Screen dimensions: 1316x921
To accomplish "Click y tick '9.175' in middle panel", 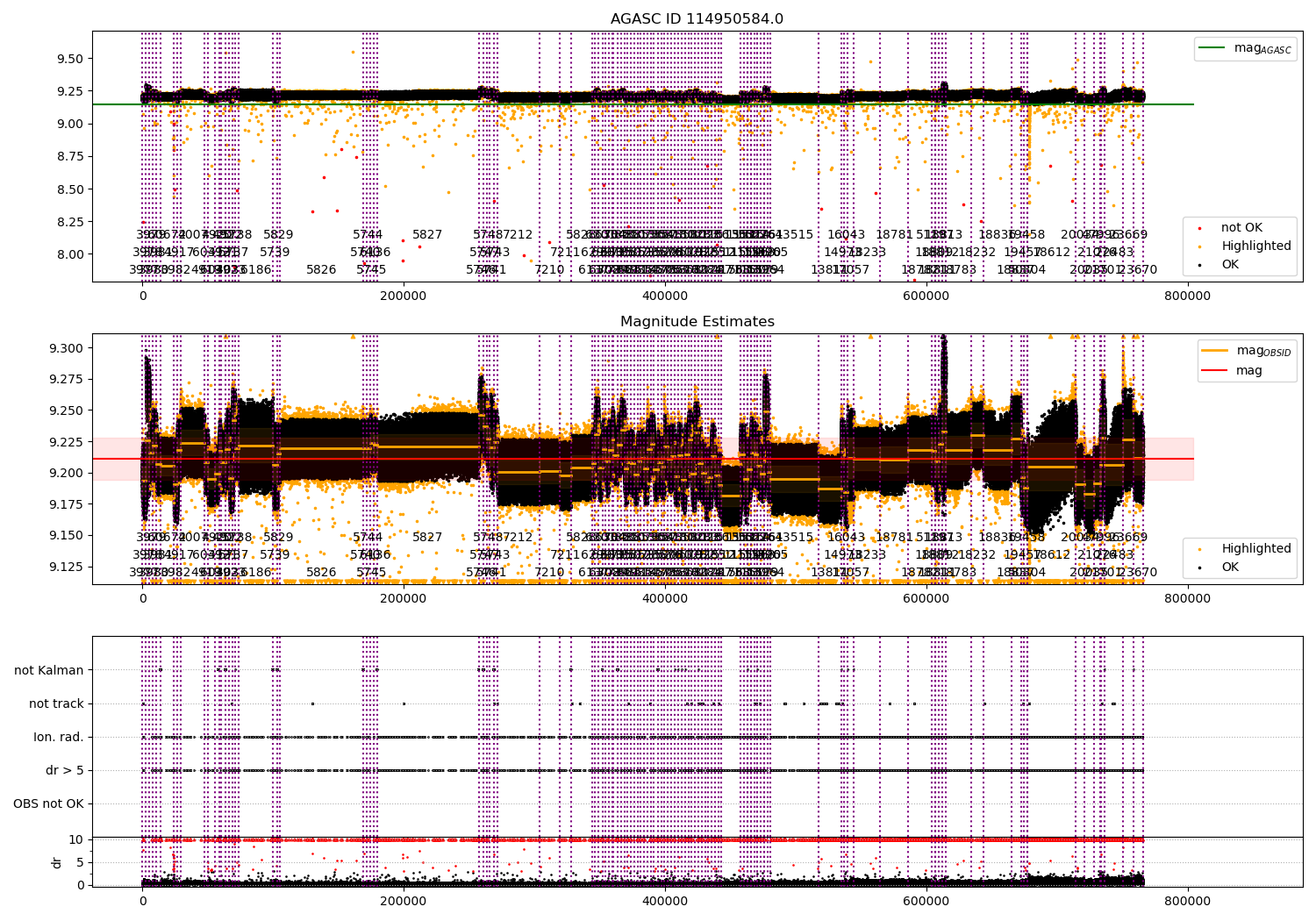I will point(67,504).
